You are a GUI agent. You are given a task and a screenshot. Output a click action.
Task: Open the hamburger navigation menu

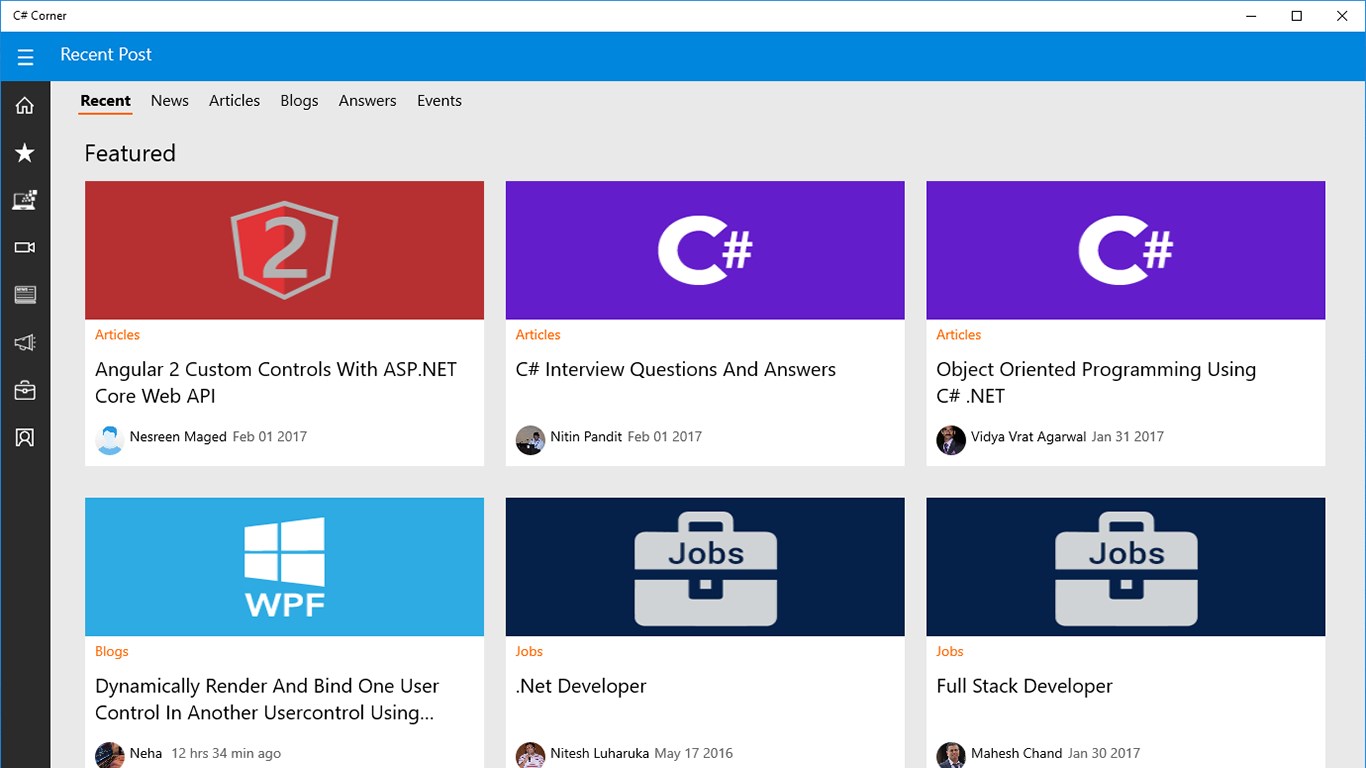25,57
